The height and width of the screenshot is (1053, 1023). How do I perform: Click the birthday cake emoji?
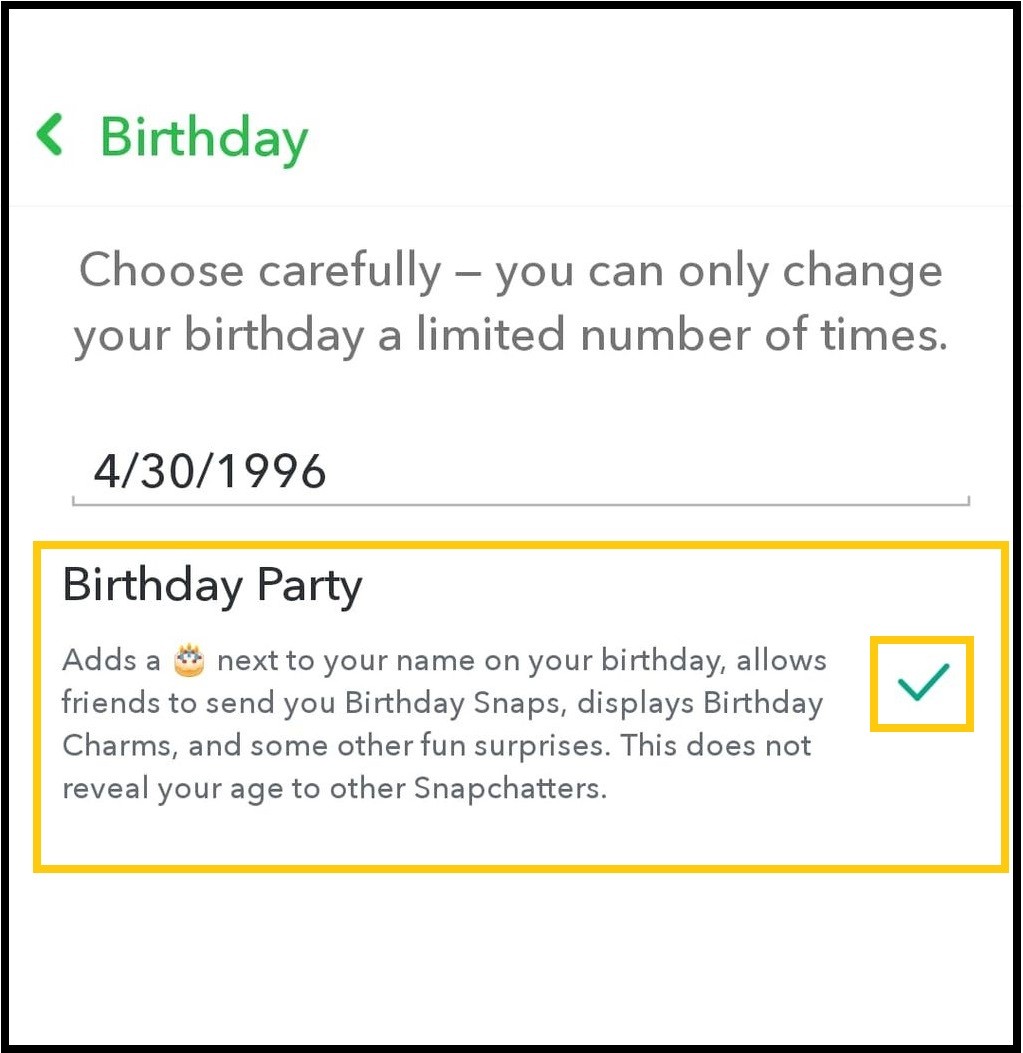tap(189, 661)
